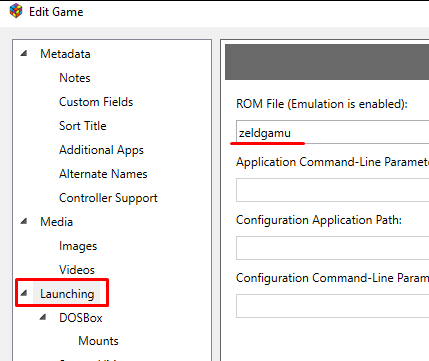Open the Videos media page
This screenshot has width=429, height=361.
pyautogui.click(x=77, y=270)
